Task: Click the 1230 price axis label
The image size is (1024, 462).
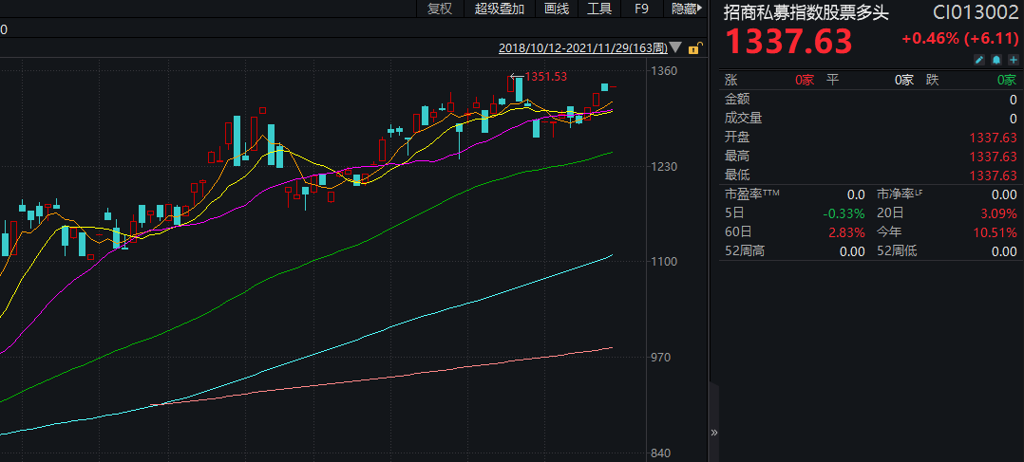Action: (x=664, y=167)
